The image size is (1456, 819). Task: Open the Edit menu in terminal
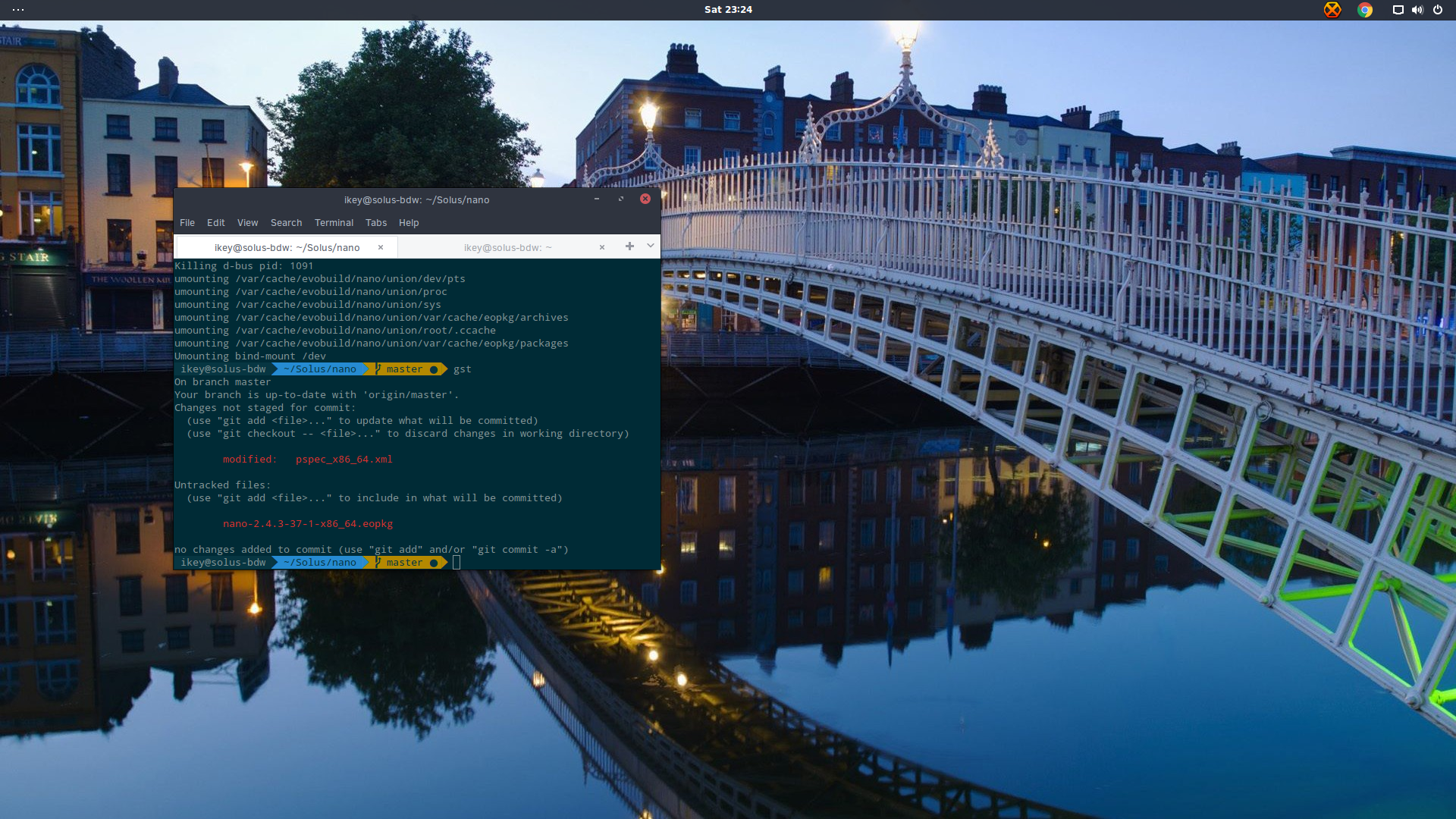click(216, 223)
